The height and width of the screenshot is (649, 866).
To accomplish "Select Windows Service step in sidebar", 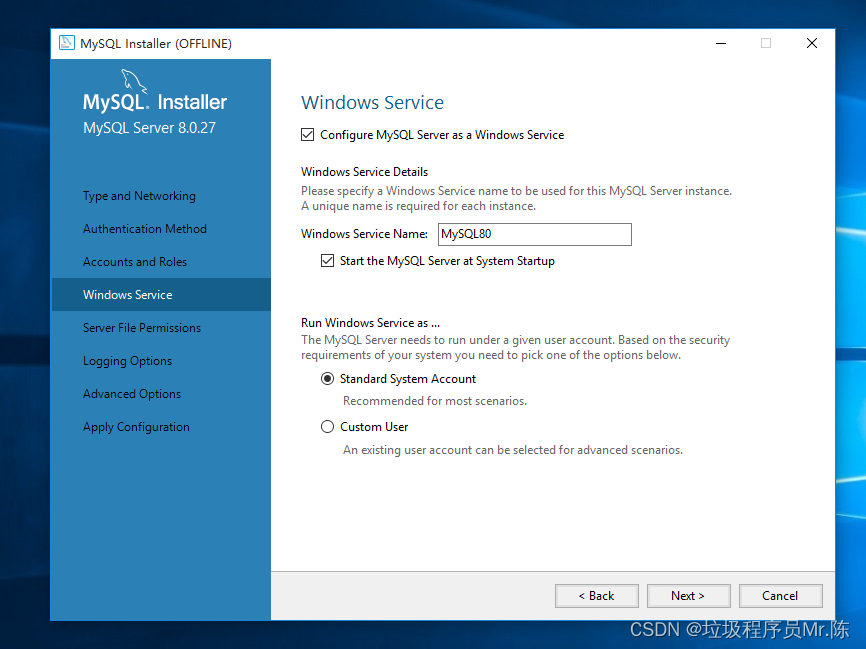I will coord(161,294).
